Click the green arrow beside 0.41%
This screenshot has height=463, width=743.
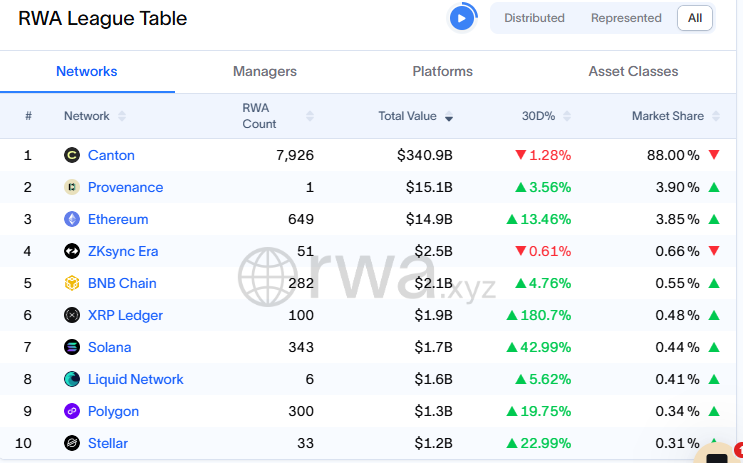point(714,379)
